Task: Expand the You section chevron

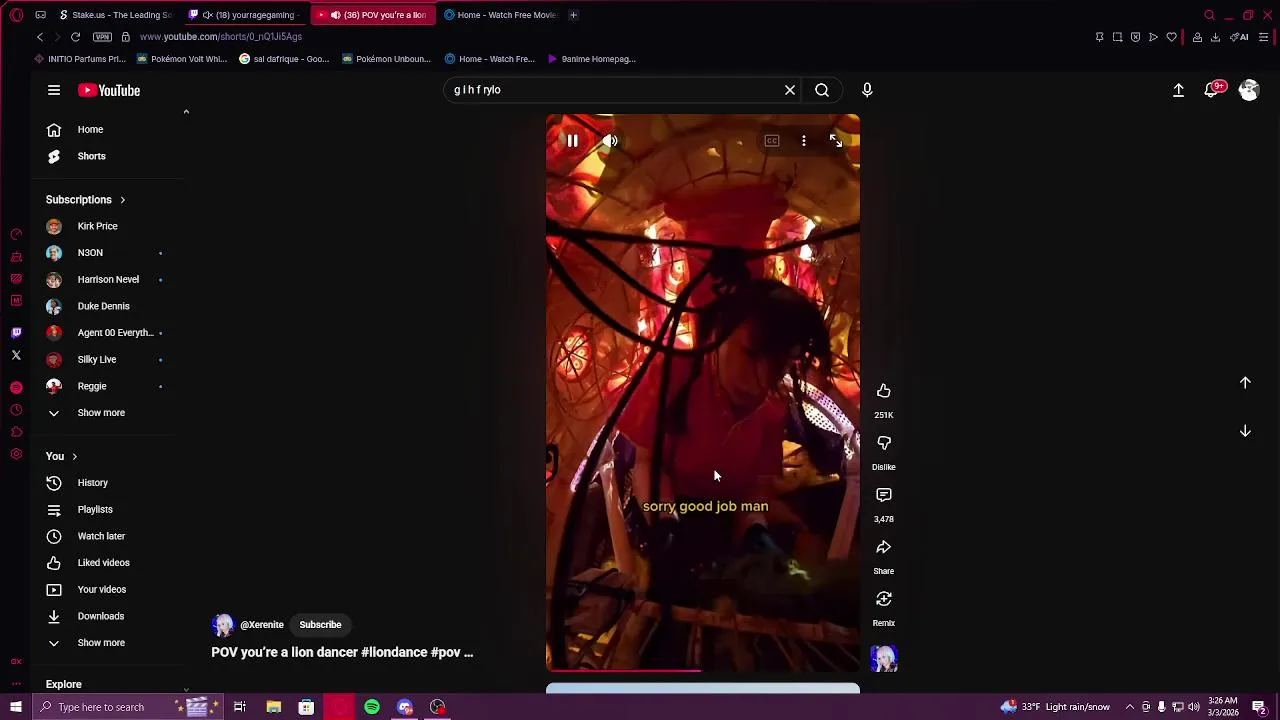Action: tap(74, 457)
